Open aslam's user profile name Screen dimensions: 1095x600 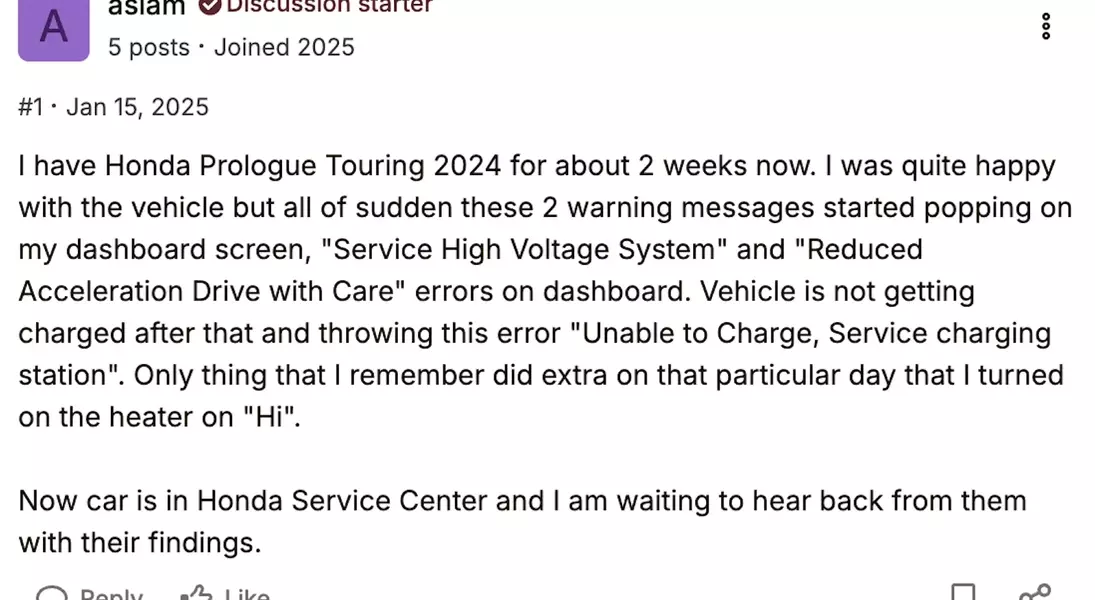[147, 7]
